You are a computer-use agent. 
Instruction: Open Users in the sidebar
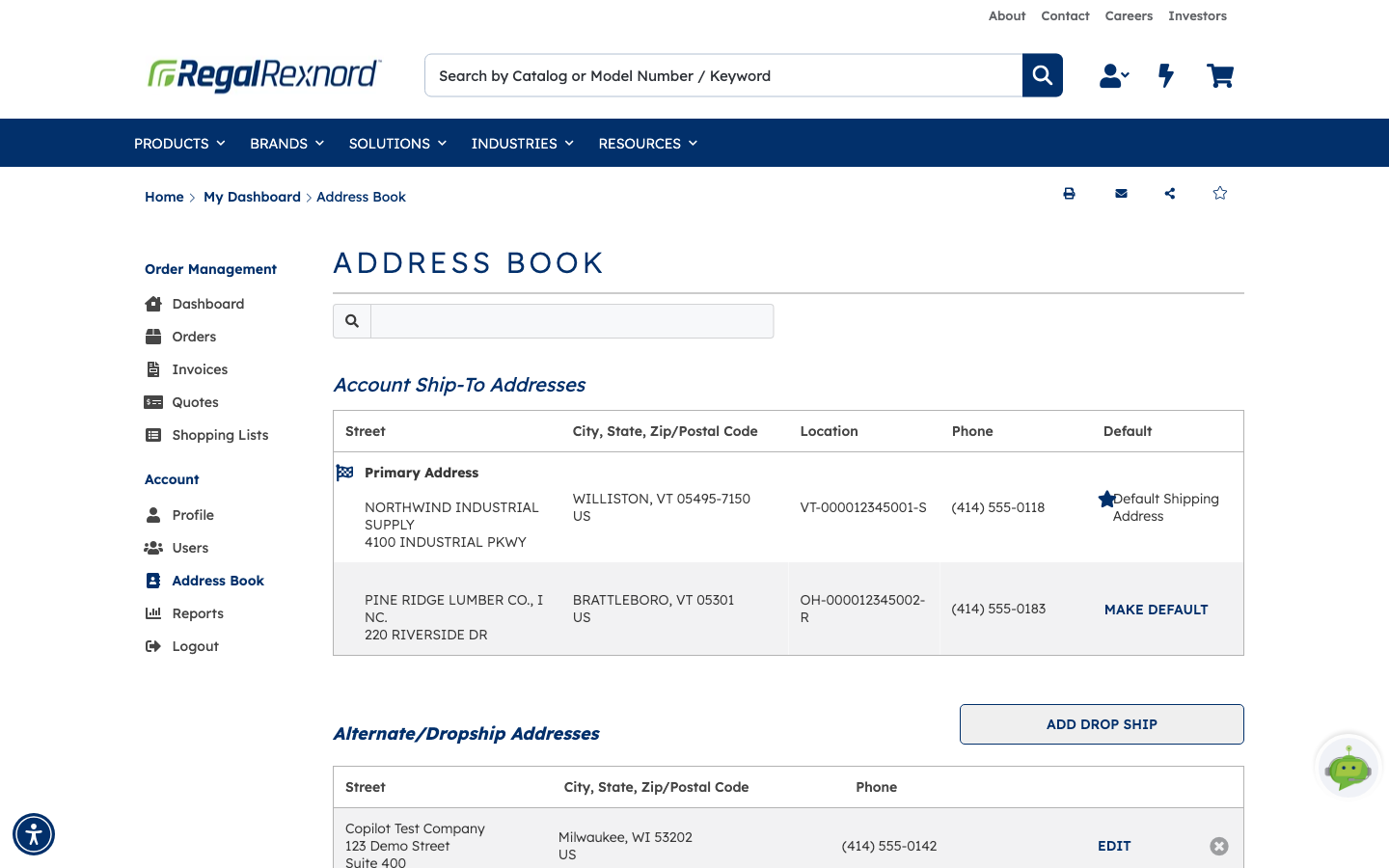point(177,548)
